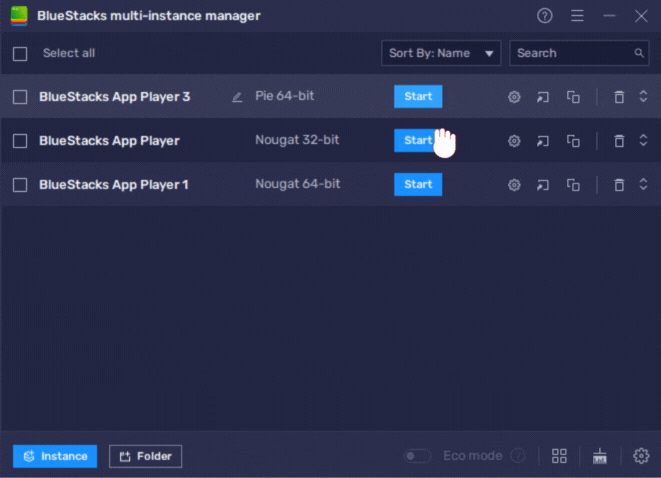Click the Pie 64-bit label

(285, 96)
